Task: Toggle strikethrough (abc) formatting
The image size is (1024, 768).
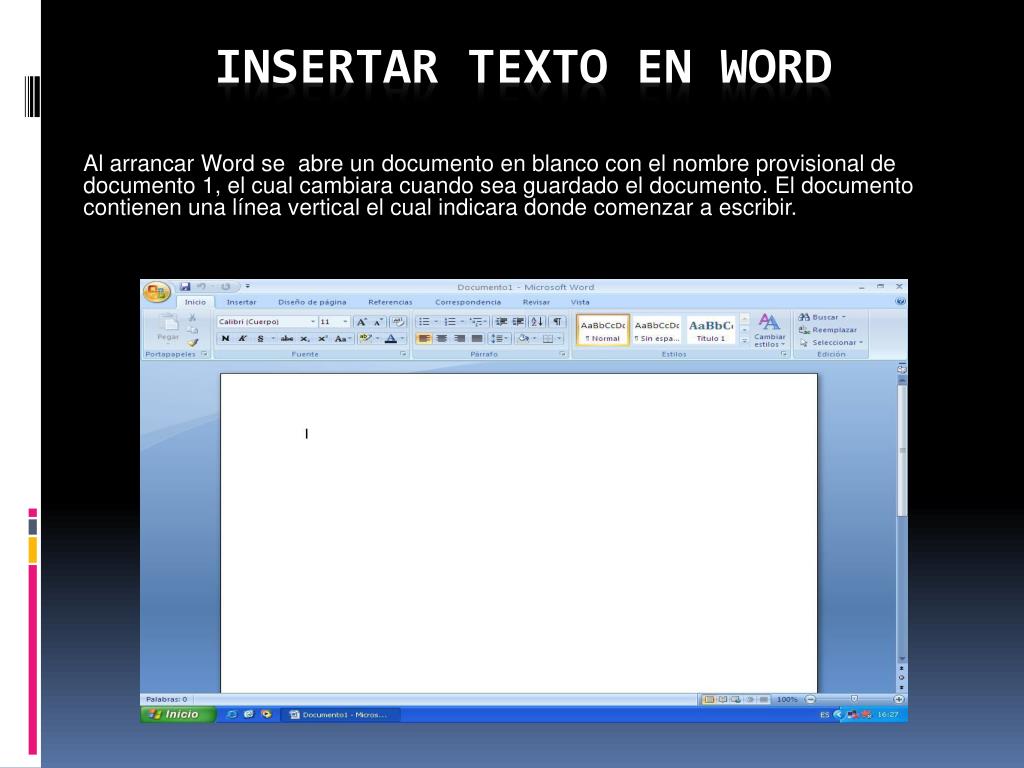Action: (x=287, y=338)
